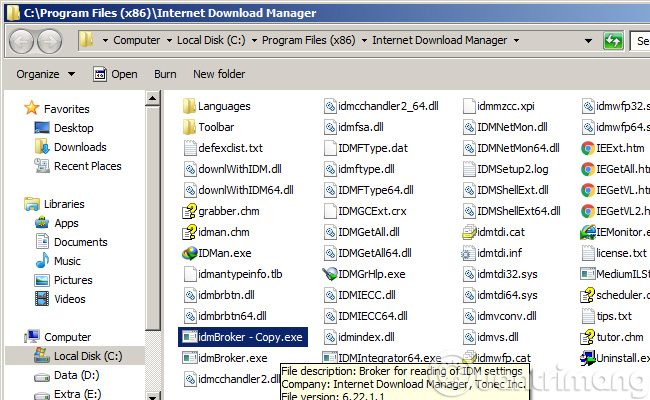Screen dimensions: 650x400
Task: Click the green Refresh button beside address bar
Action: pyautogui.click(x=613, y=41)
